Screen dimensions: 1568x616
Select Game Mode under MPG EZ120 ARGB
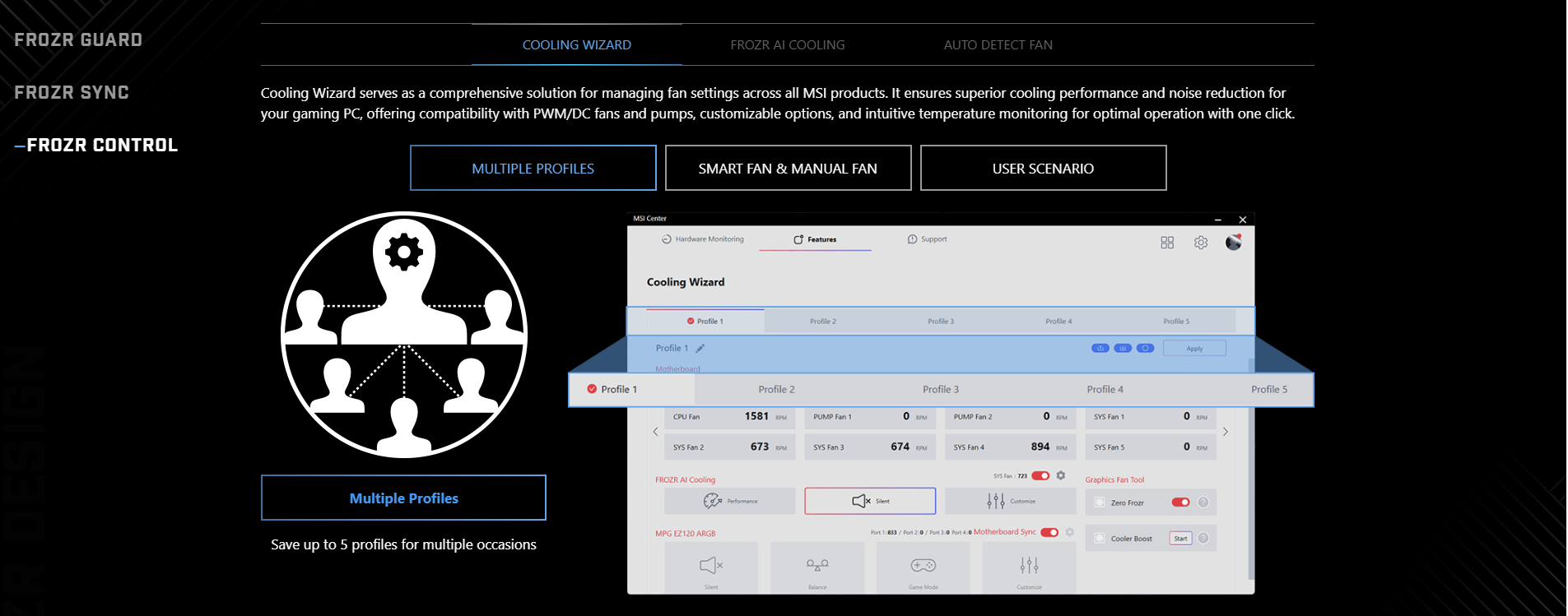(x=923, y=567)
